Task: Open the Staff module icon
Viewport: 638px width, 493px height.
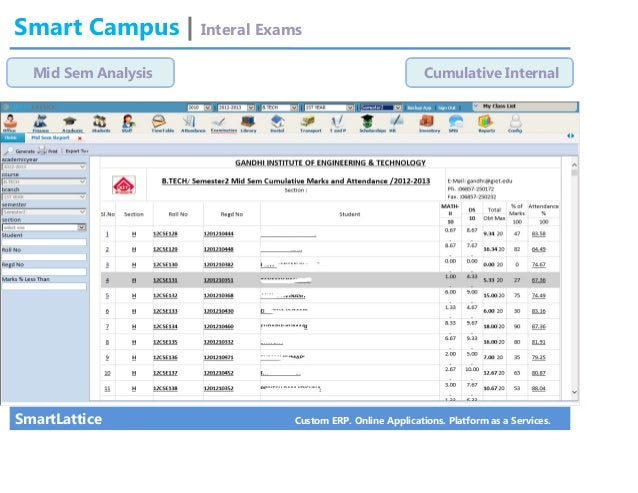Action: 128,123
